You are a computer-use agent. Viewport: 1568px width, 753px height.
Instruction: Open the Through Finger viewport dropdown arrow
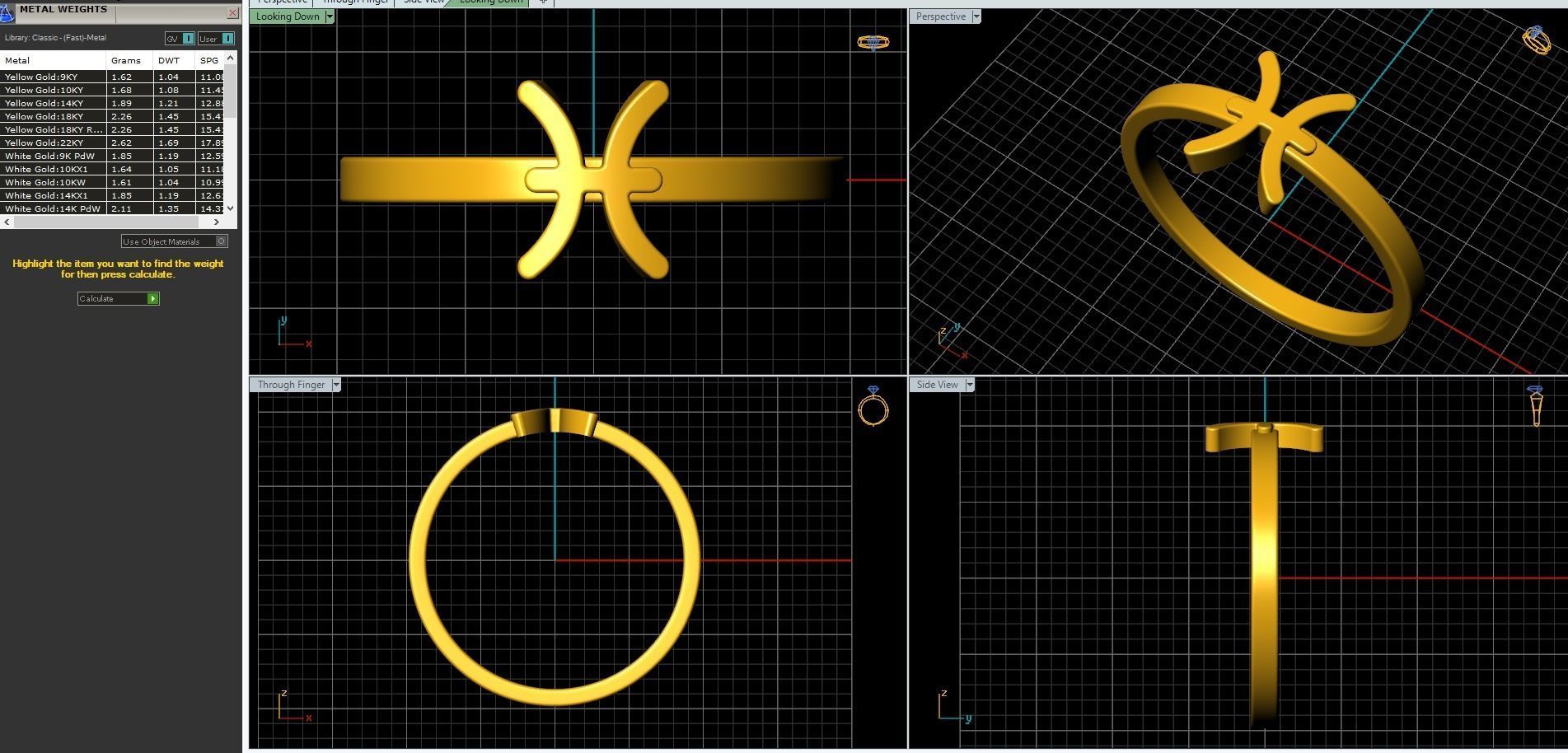pos(335,385)
